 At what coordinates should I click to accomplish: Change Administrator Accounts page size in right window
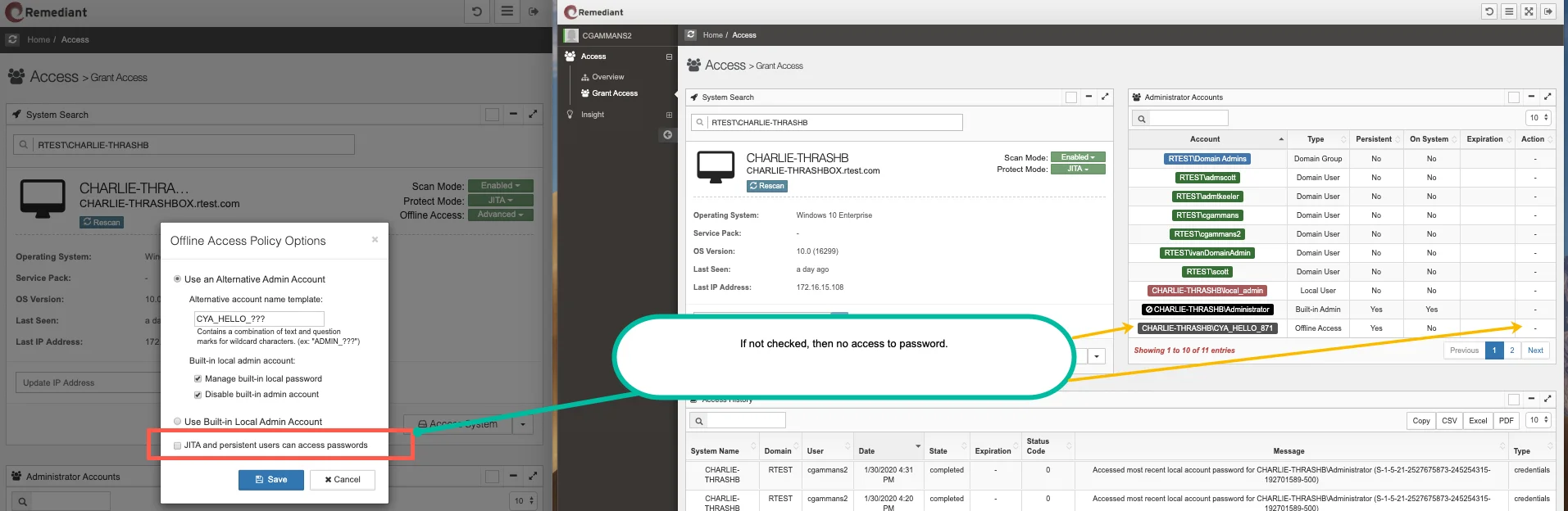tap(1538, 118)
